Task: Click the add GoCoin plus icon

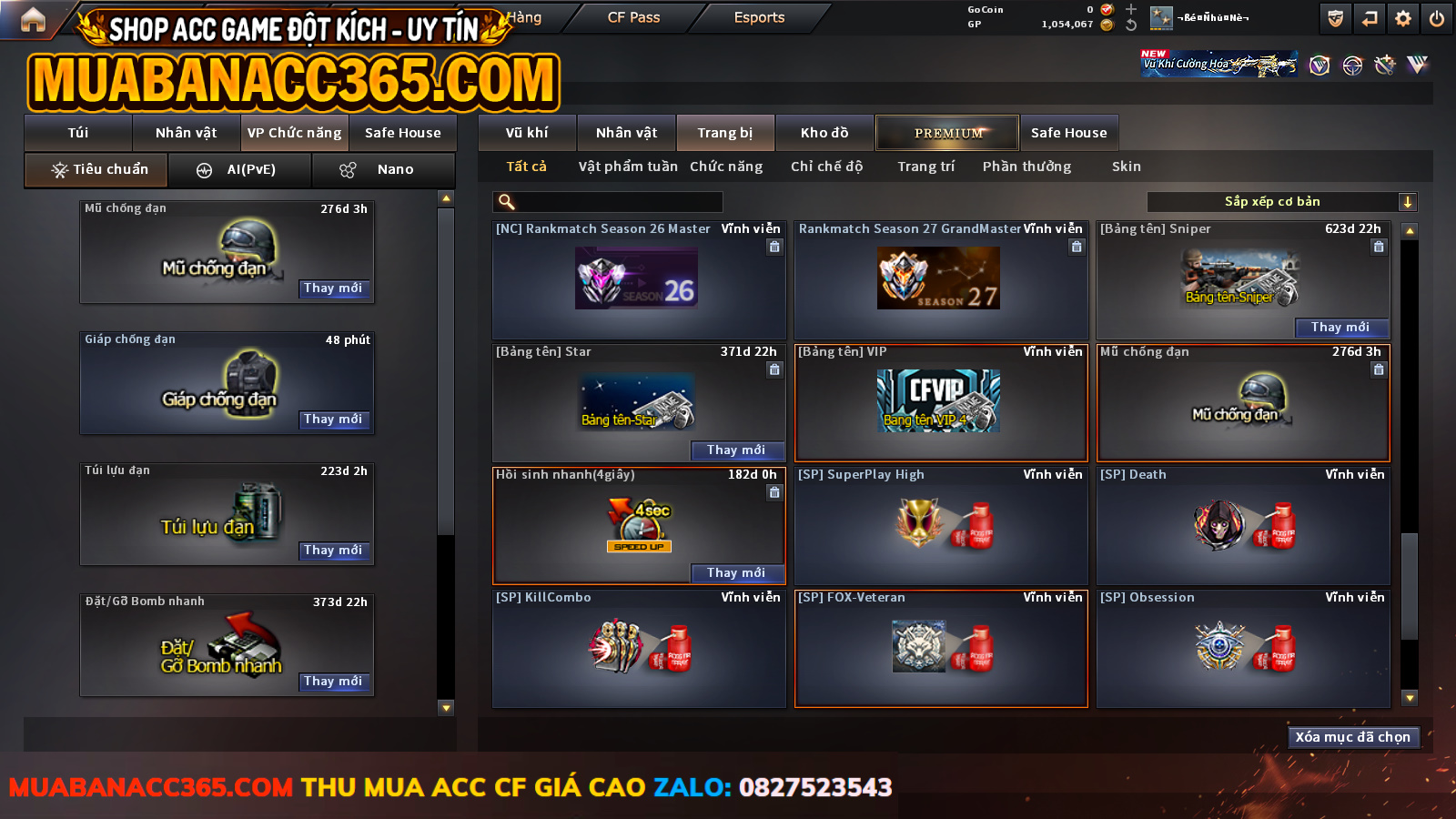Action: 1131,9
